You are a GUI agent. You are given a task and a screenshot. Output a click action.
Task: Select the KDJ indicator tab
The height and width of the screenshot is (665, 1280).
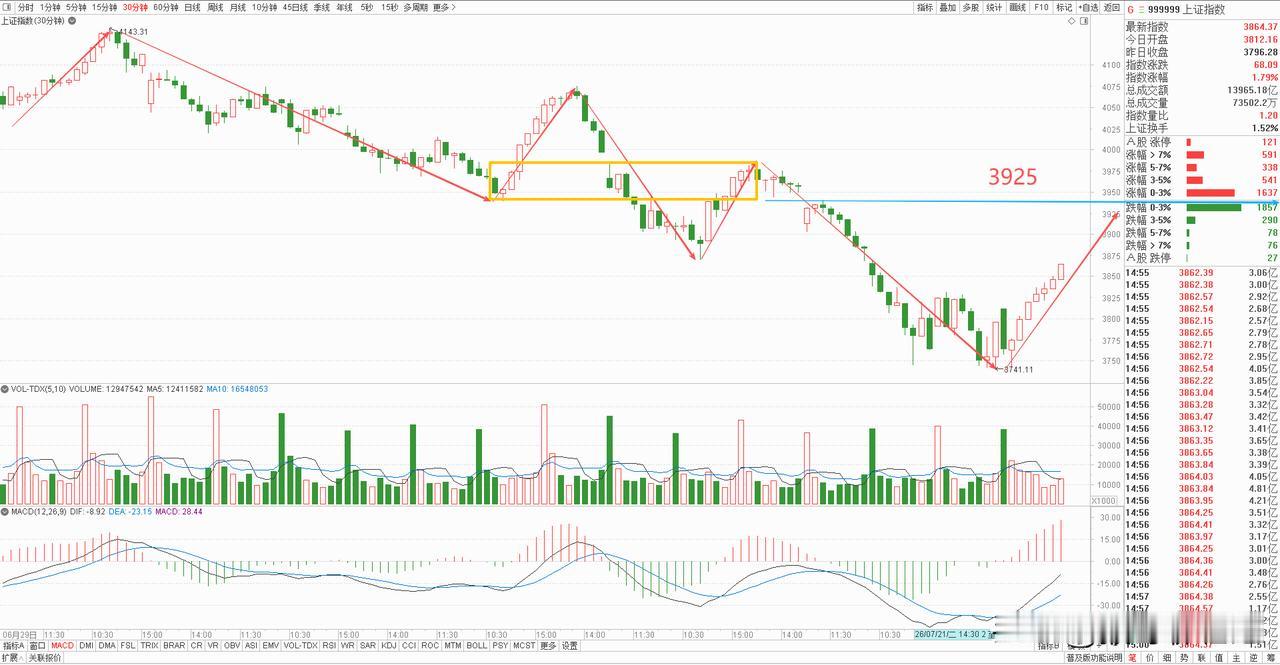pyautogui.click(x=389, y=646)
